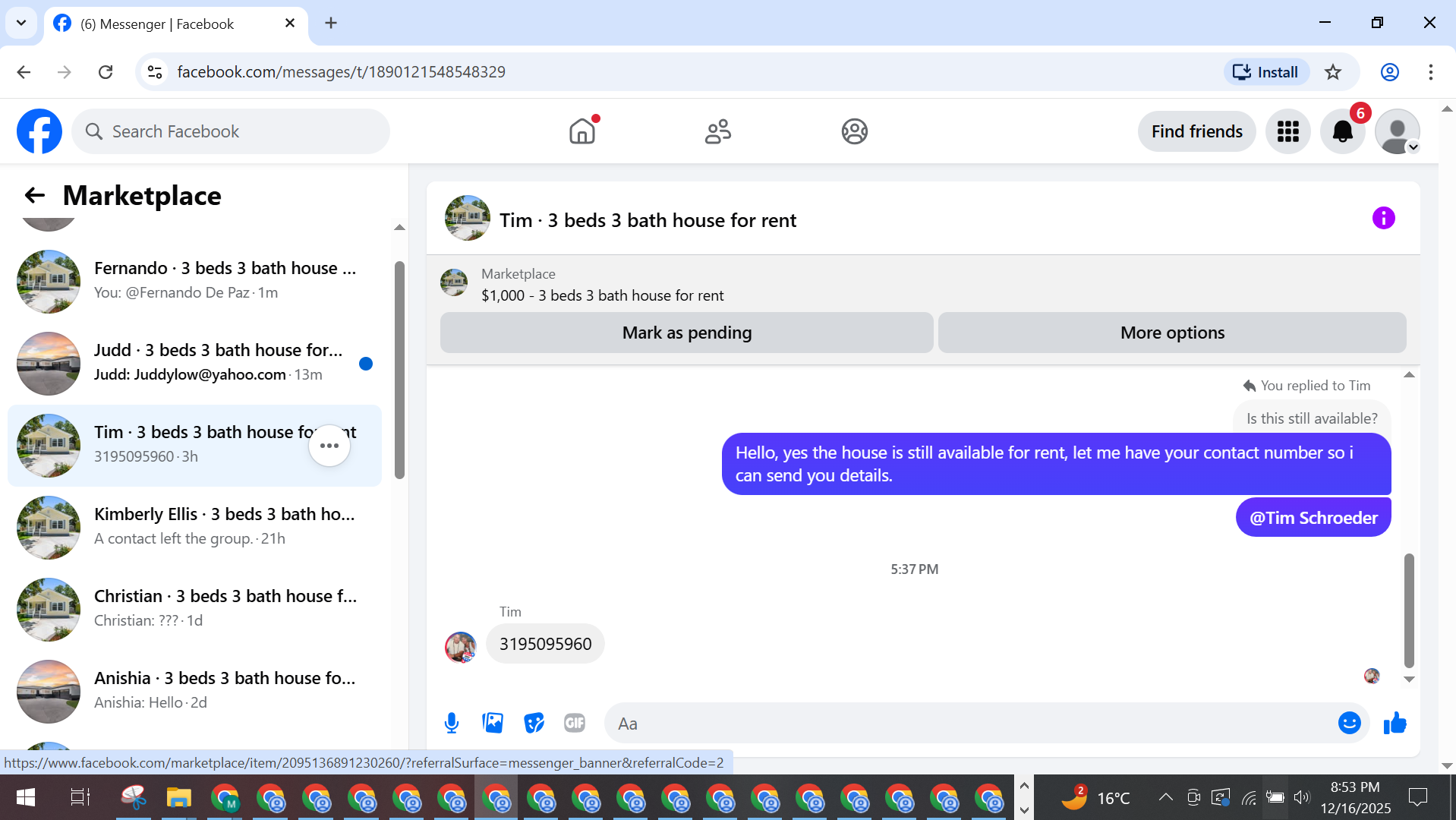Open More options for the listing
Viewport: 1456px width, 820px height.
(1172, 333)
